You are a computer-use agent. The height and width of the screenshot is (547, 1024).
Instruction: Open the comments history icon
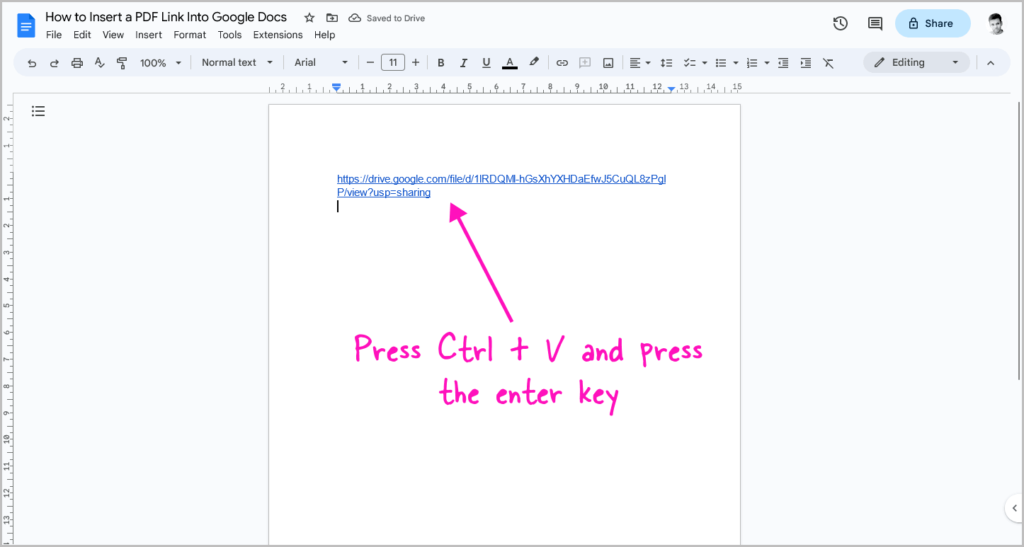[875, 23]
